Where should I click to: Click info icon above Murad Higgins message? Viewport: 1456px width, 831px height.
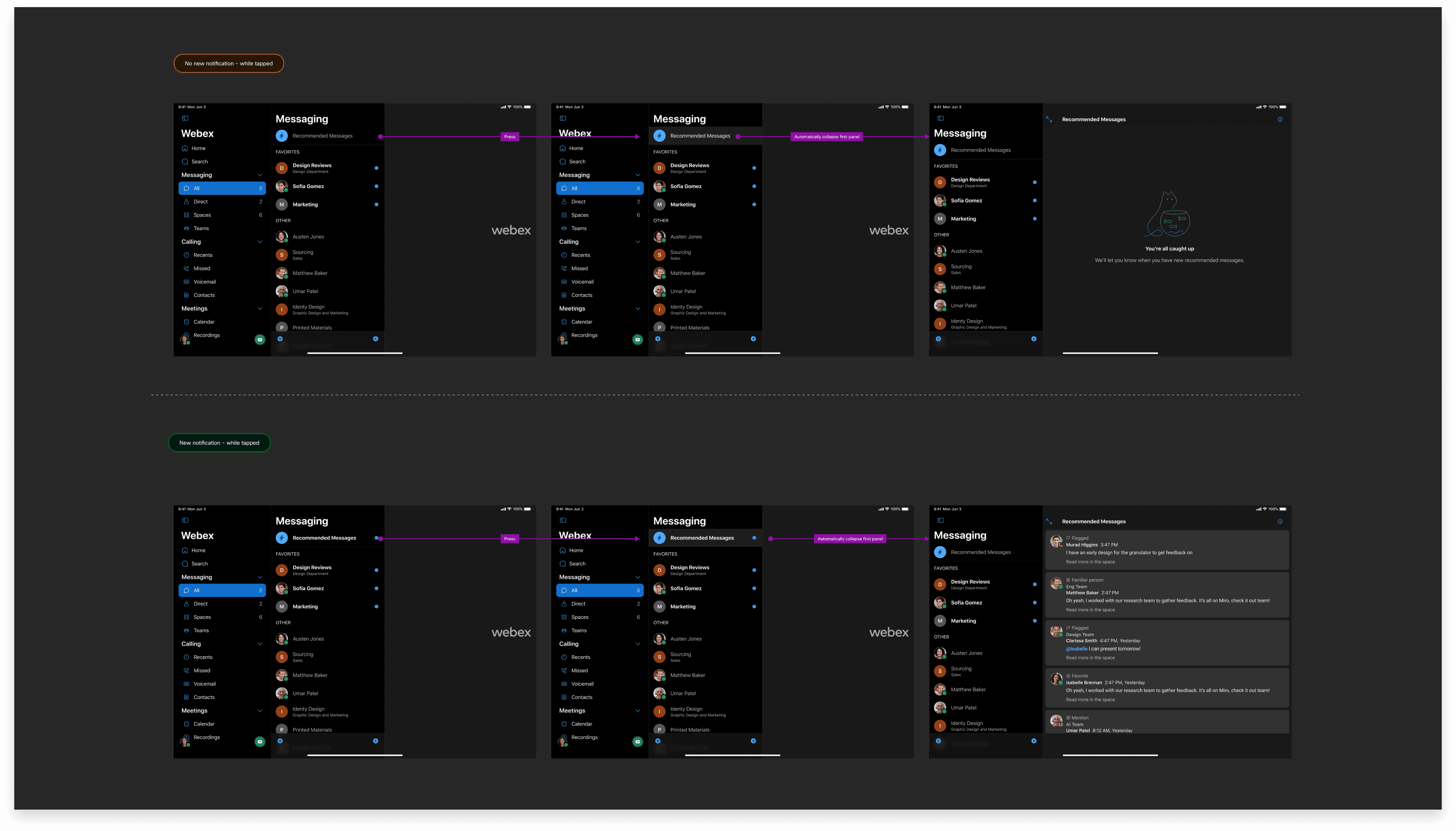click(x=1279, y=521)
